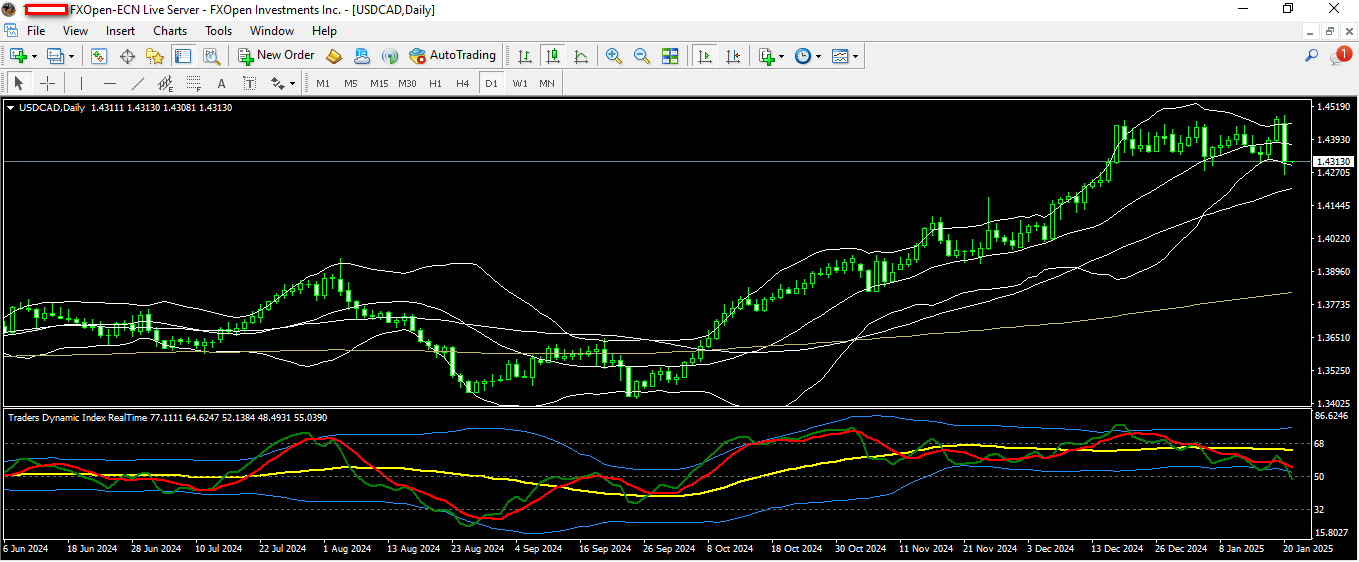Open the Strategy Tester icon
This screenshot has width=1359, height=562.
210,56
